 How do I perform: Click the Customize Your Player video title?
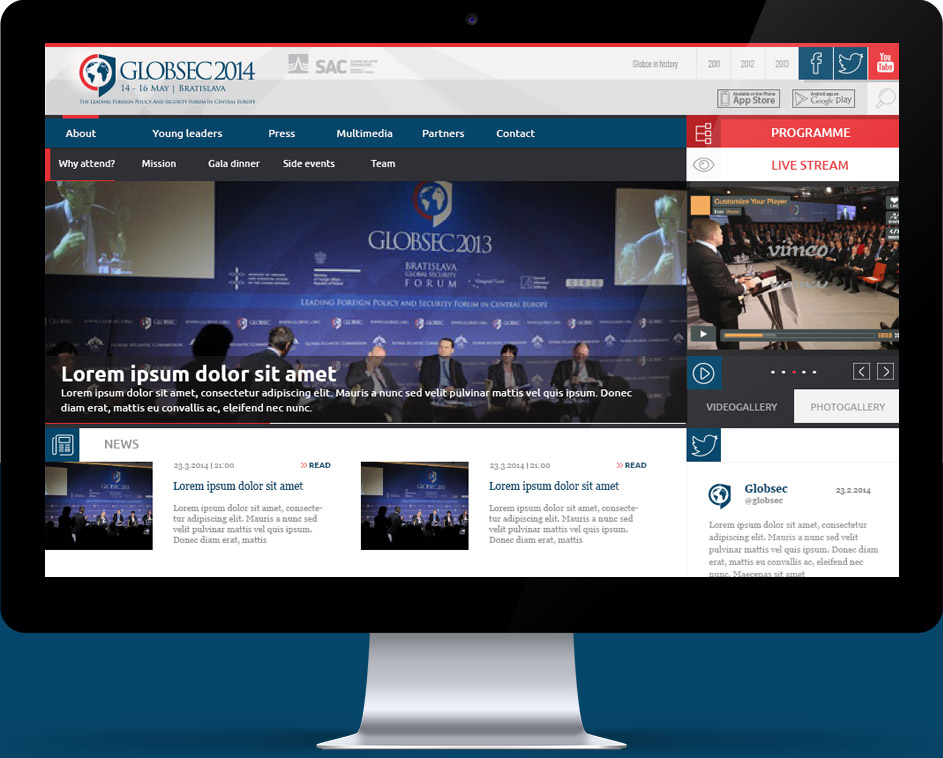(x=751, y=201)
